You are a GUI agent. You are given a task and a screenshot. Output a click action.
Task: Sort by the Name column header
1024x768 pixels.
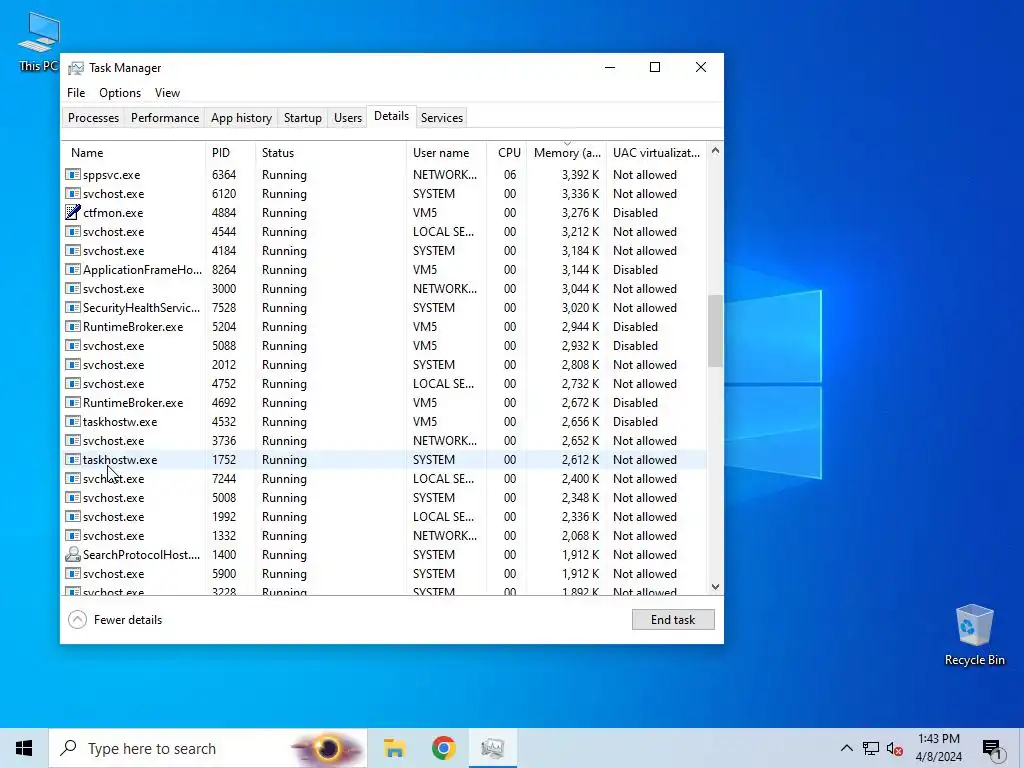[134, 153]
